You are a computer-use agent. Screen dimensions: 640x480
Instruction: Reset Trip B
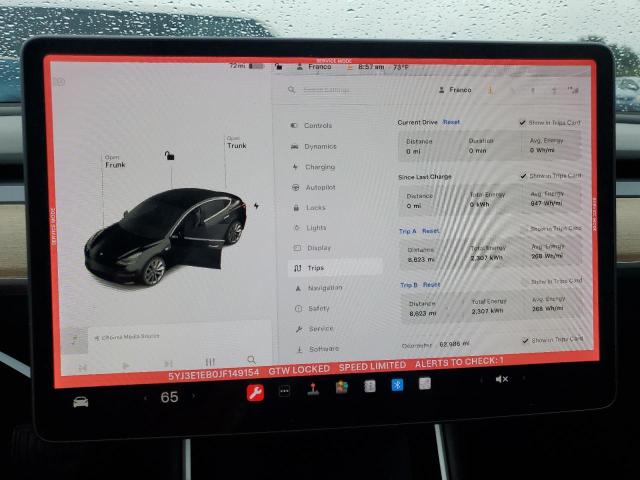(431, 285)
